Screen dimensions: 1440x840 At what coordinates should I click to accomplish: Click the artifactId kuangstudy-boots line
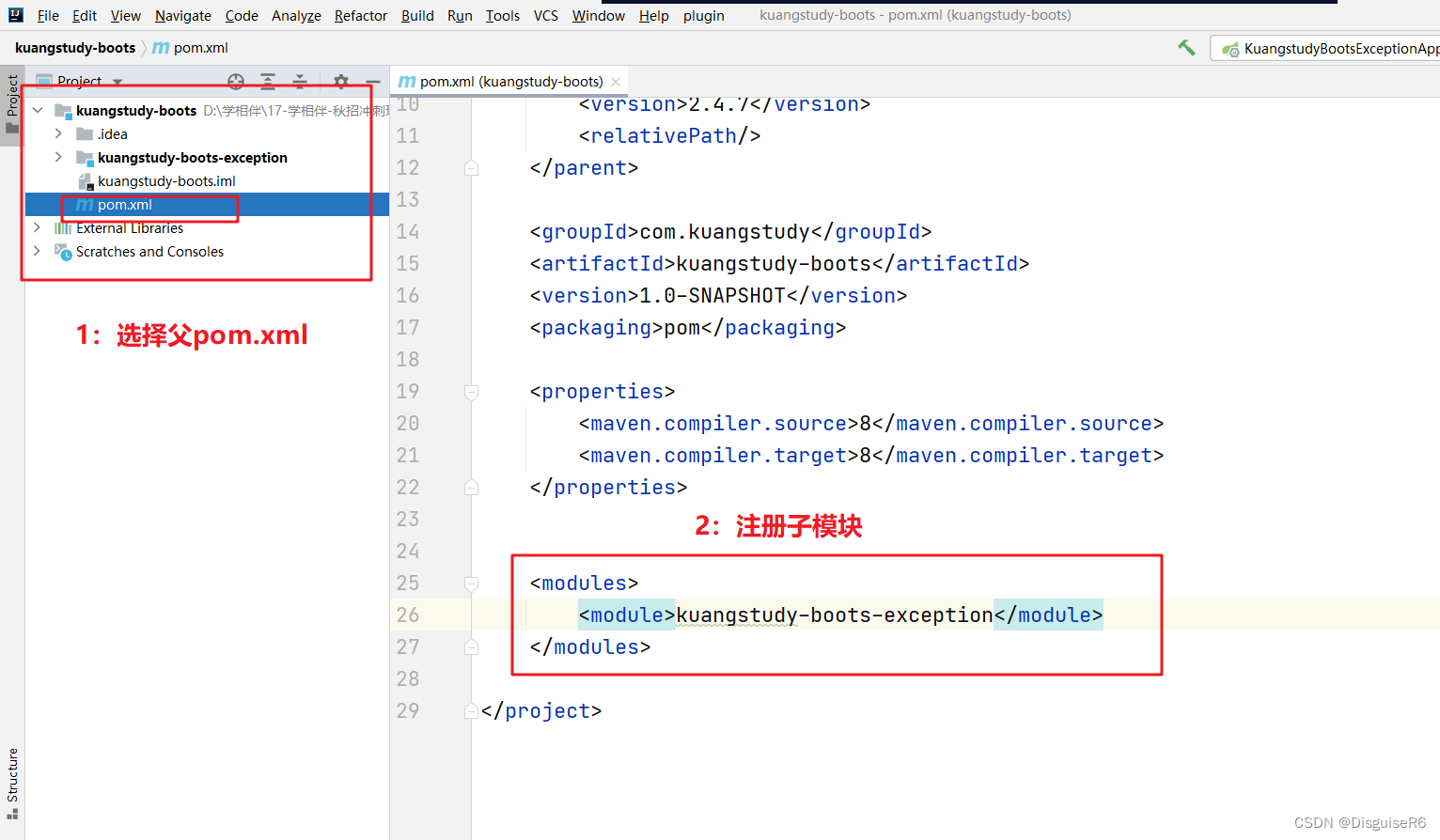779,264
